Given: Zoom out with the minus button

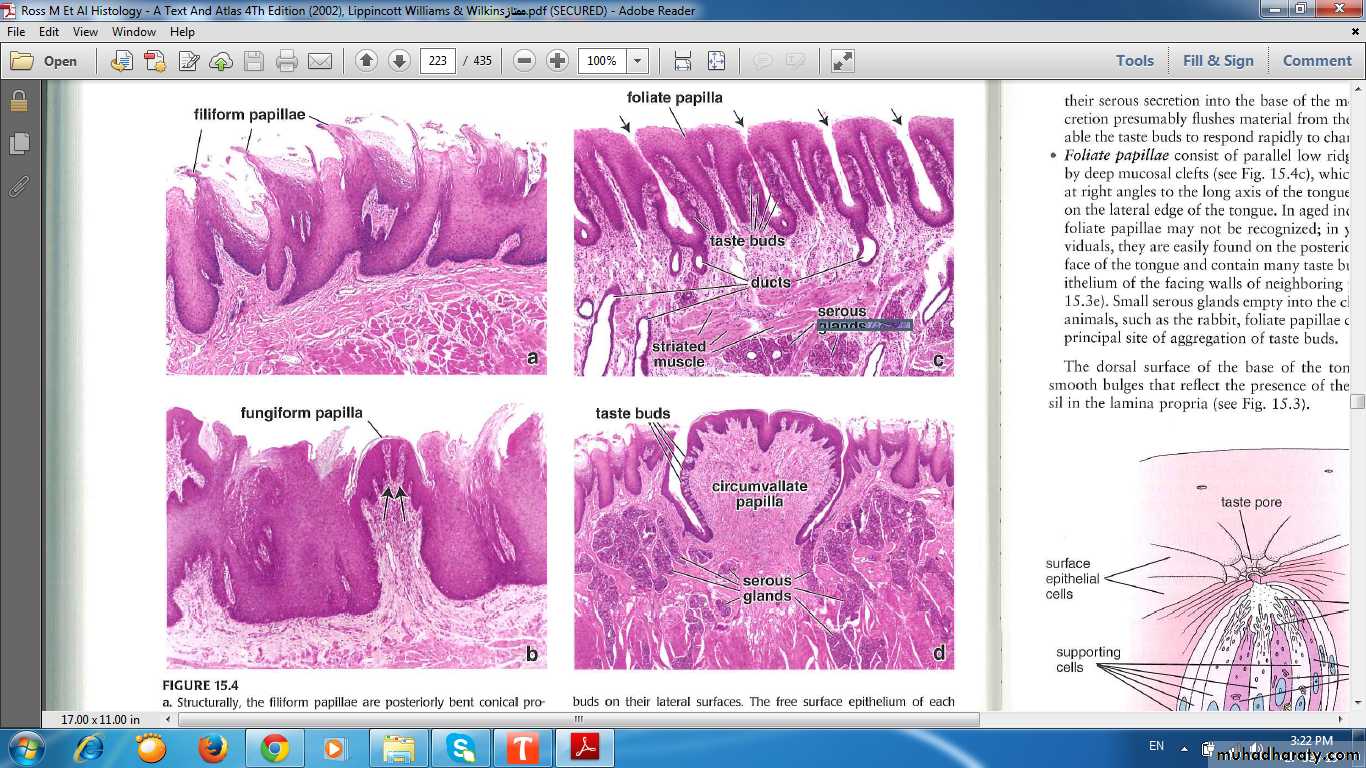Looking at the screenshot, I should coord(524,61).
